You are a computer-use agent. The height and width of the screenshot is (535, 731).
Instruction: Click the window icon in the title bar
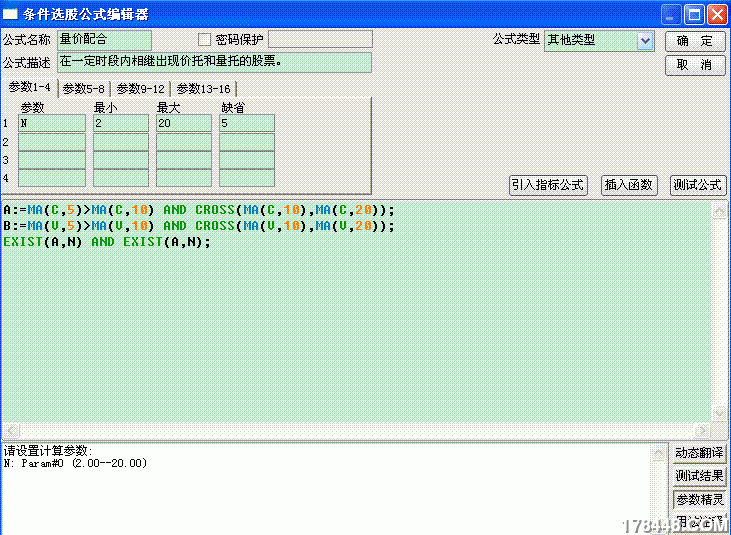pos(10,14)
